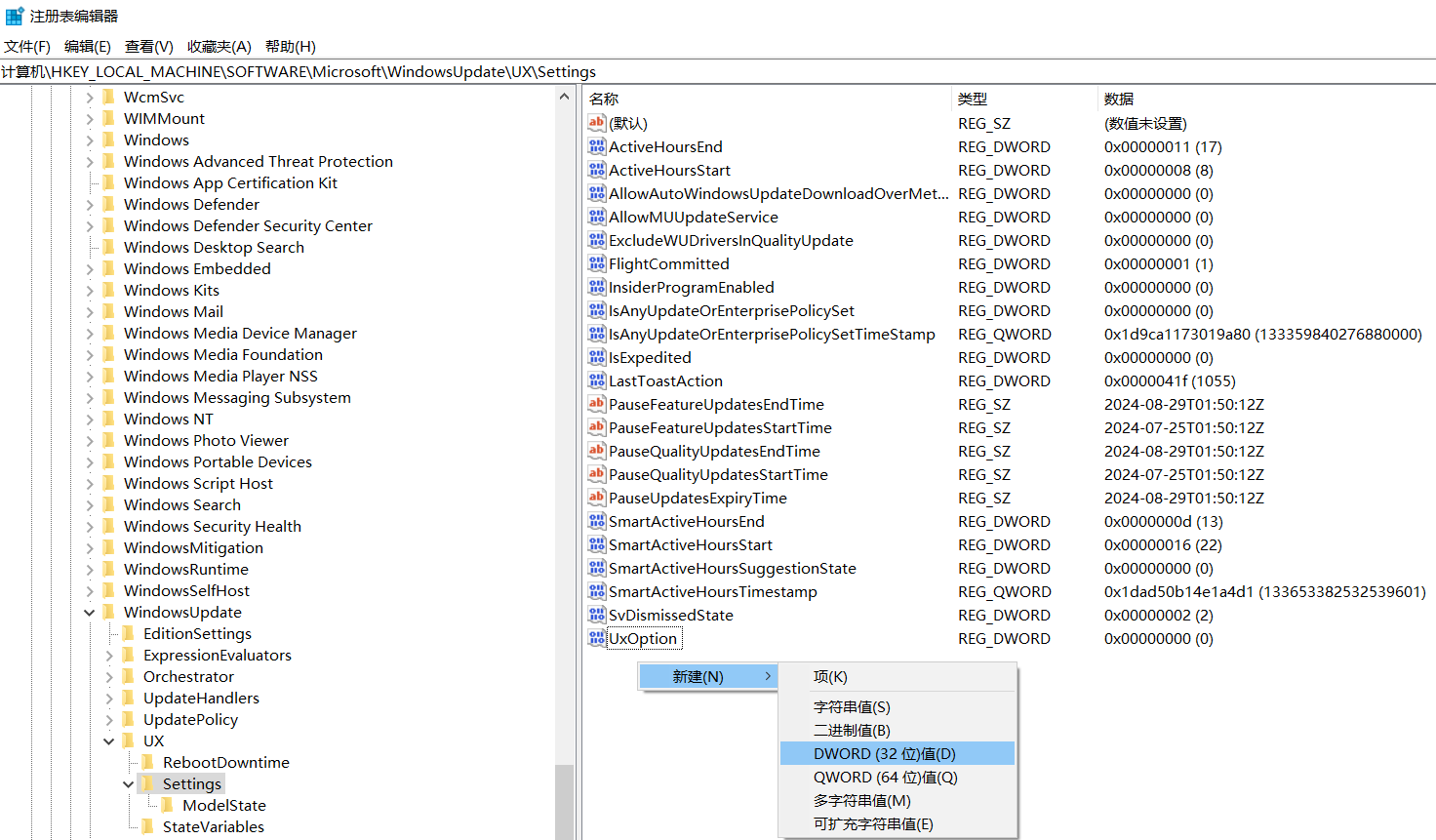The width and height of the screenshot is (1436, 840).
Task: Choose QWORD (64 位)值(Q) from submenu
Action: point(897,777)
